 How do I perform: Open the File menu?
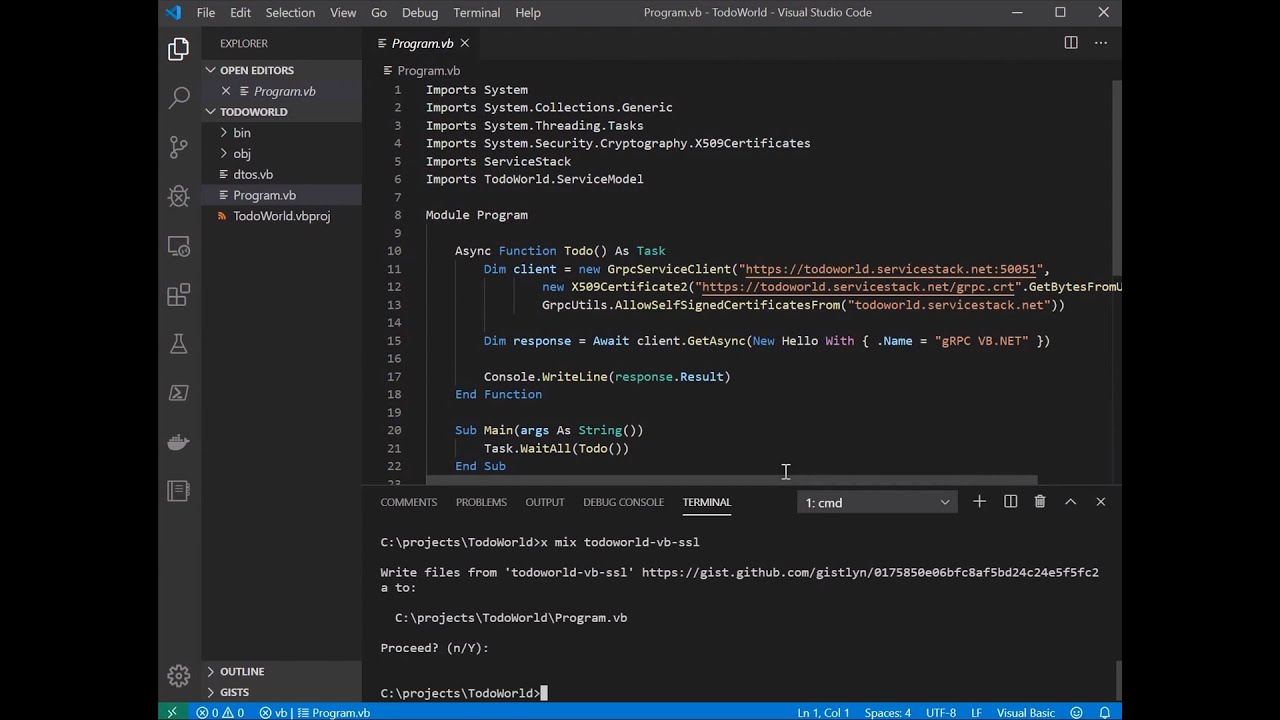coord(206,12)
